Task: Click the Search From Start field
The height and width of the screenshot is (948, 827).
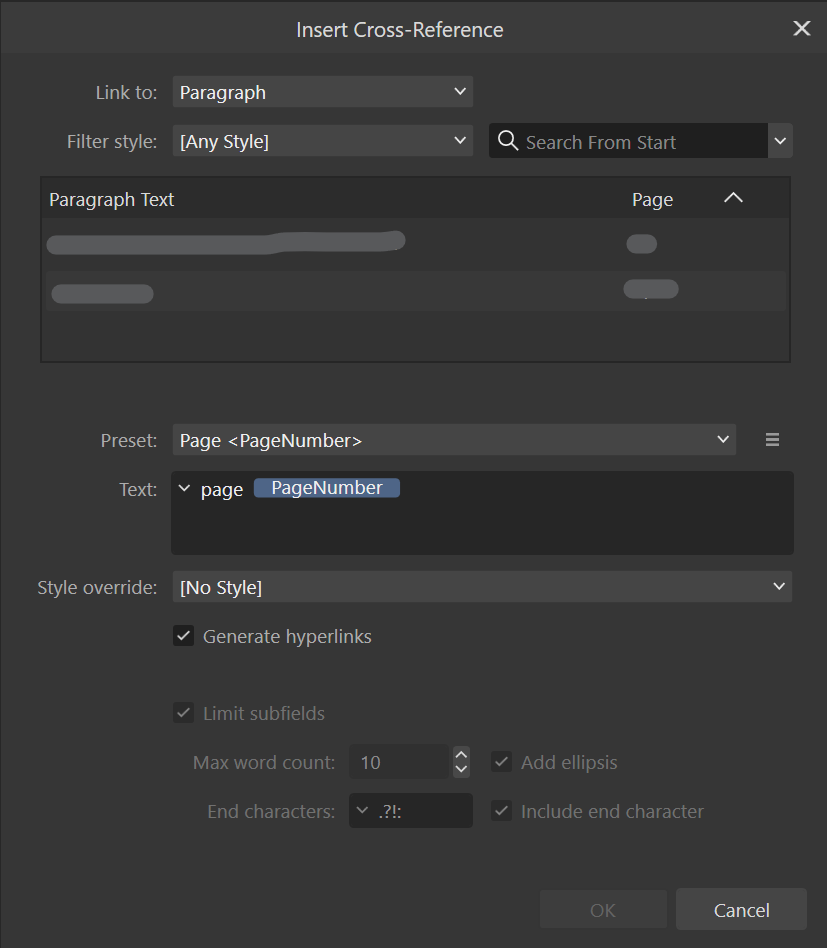Action: [640, 142]
